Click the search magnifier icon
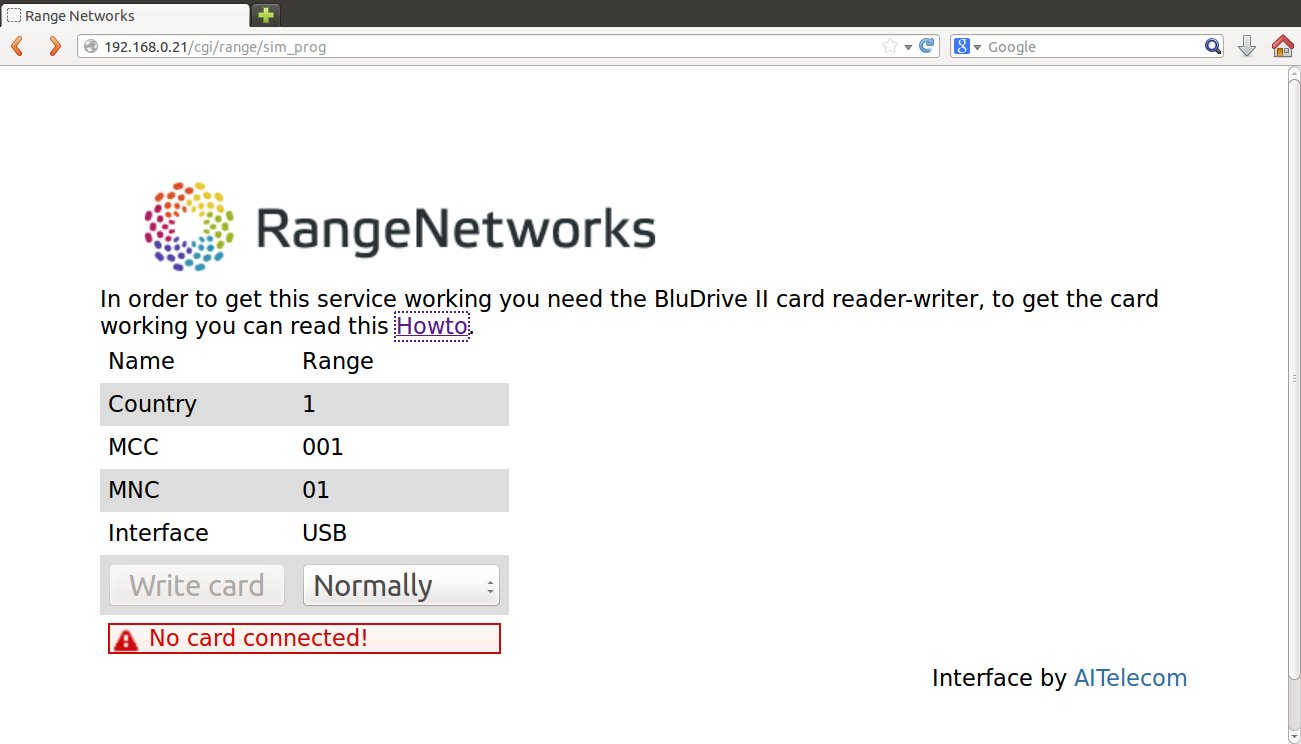 [x=1212, y=46]
